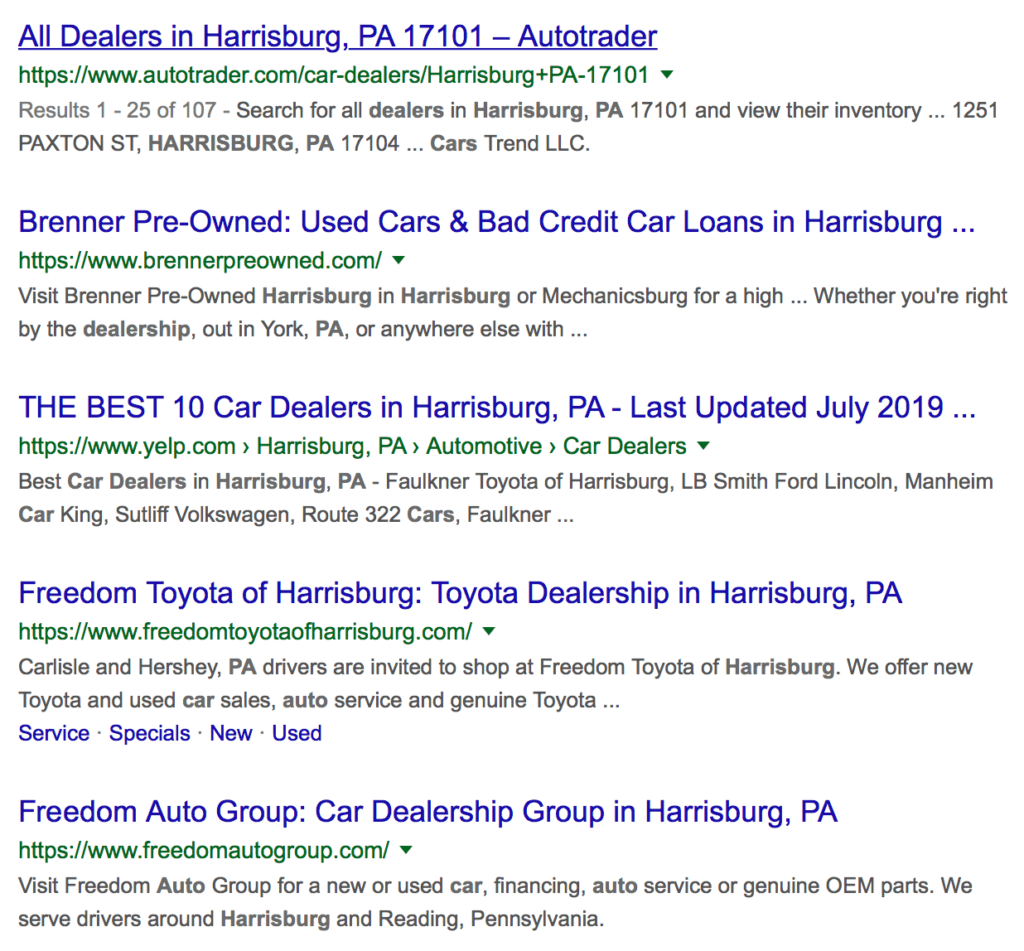Open the New sitelink under Freedom Toyota

(231, 733)
